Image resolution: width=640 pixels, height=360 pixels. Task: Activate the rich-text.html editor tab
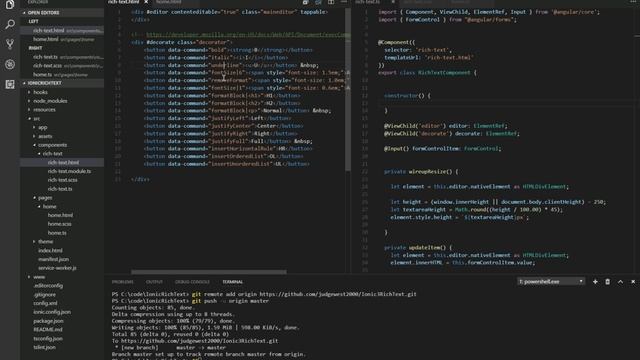[124, 2]
